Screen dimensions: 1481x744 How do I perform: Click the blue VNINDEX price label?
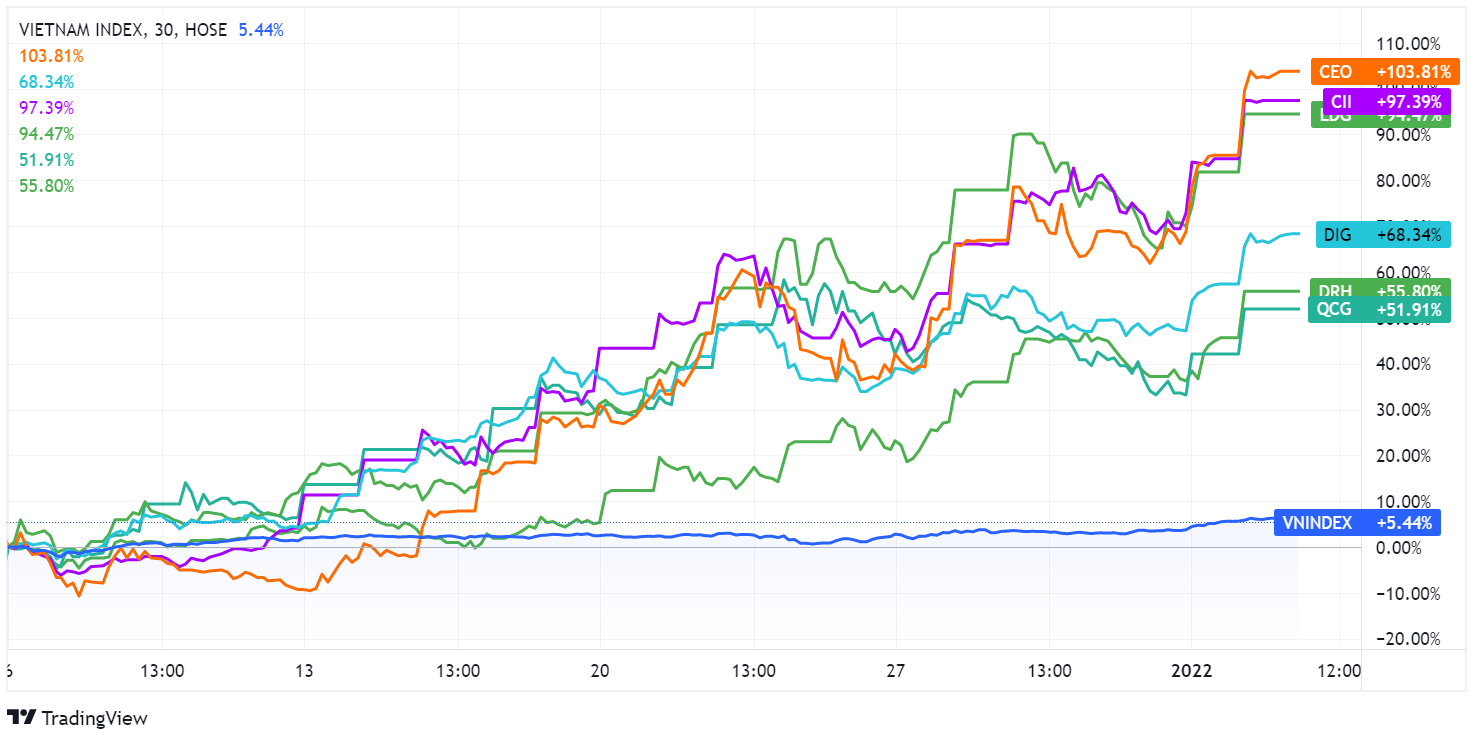pos(1357,522)
